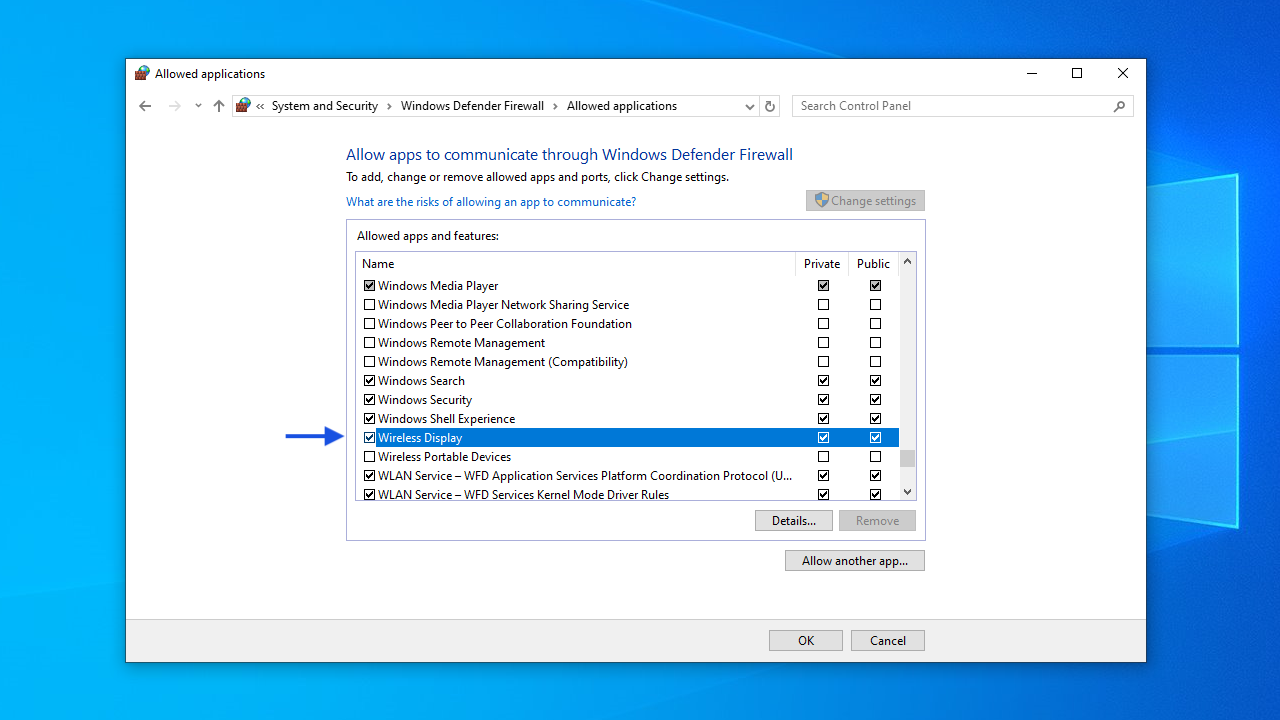Go up one level arrow

[x=219, y=106]
